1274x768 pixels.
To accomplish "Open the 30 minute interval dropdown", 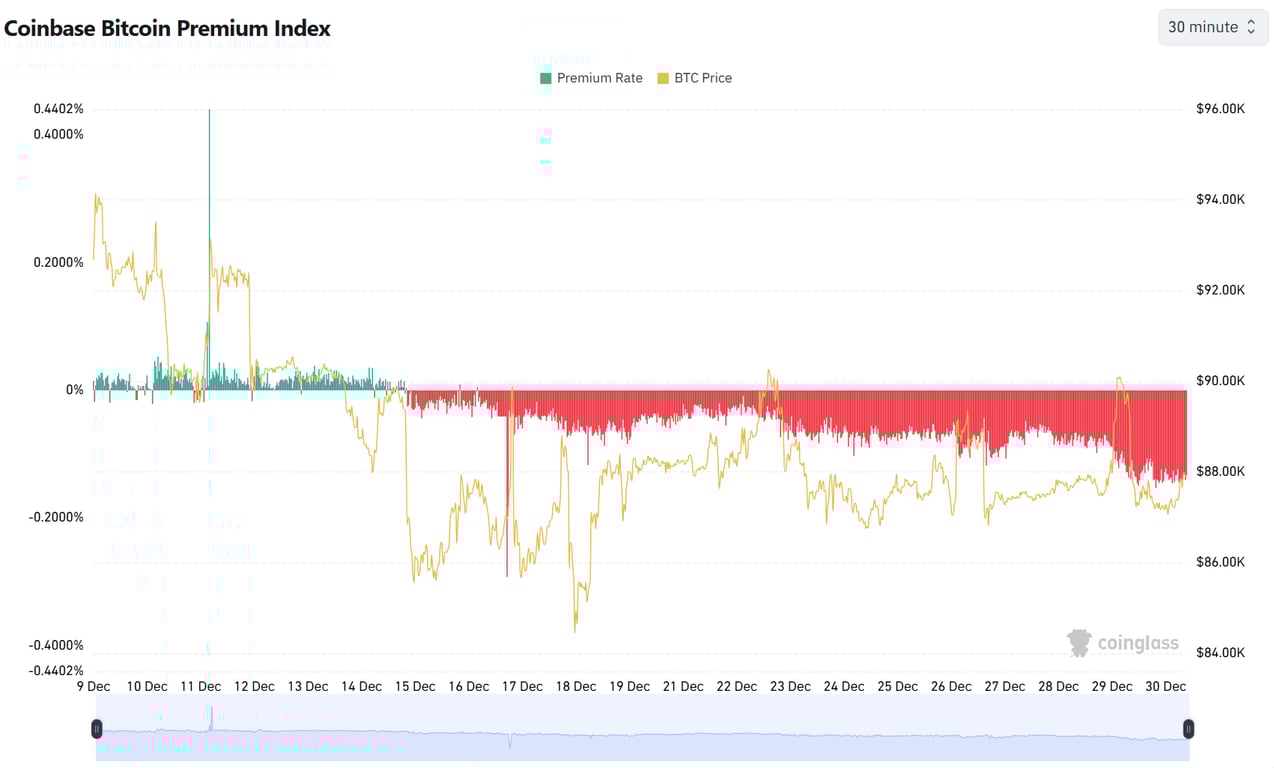I will [x=1211, y=27].
